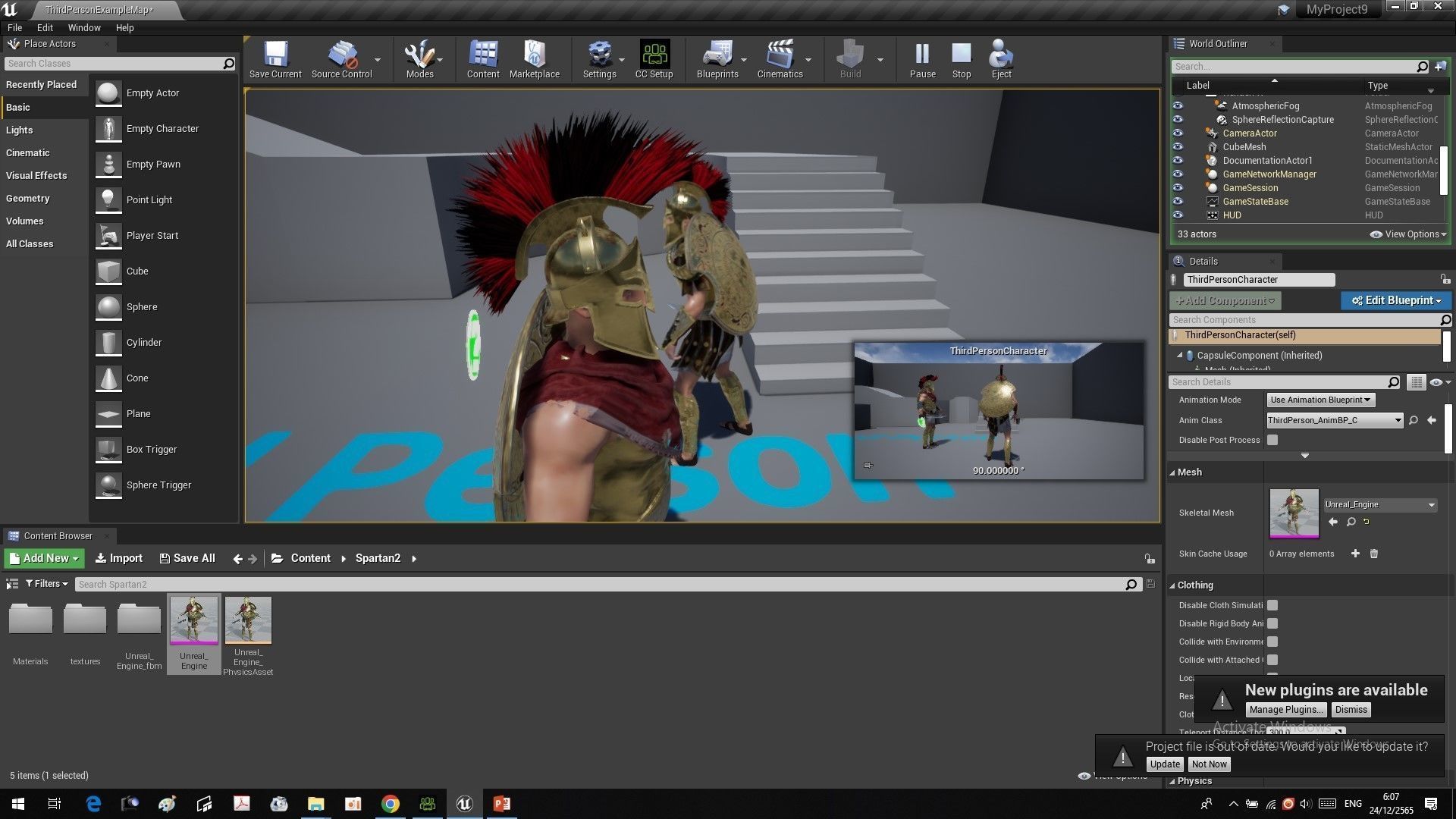Toggle visibility of CubeMesh
This screenshot has height=819, width=1456.
tap(1178, 146)
